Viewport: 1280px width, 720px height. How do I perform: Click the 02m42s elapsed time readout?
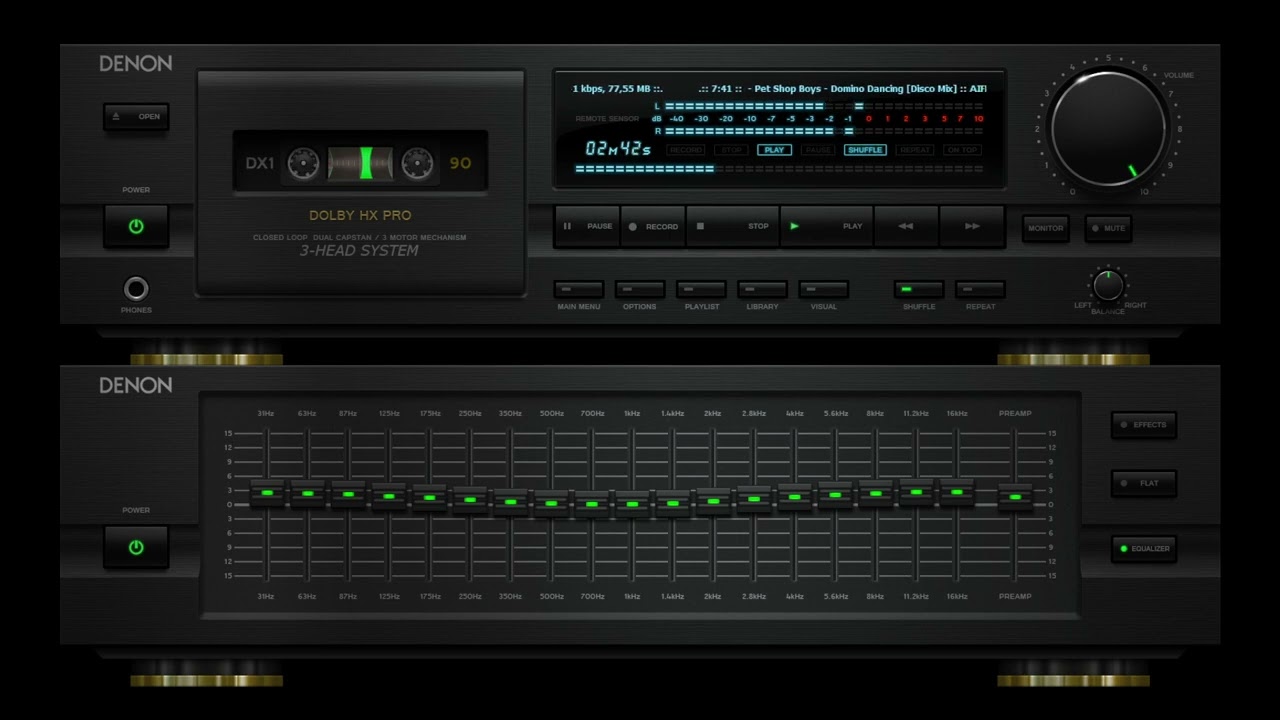coord(618,149)
